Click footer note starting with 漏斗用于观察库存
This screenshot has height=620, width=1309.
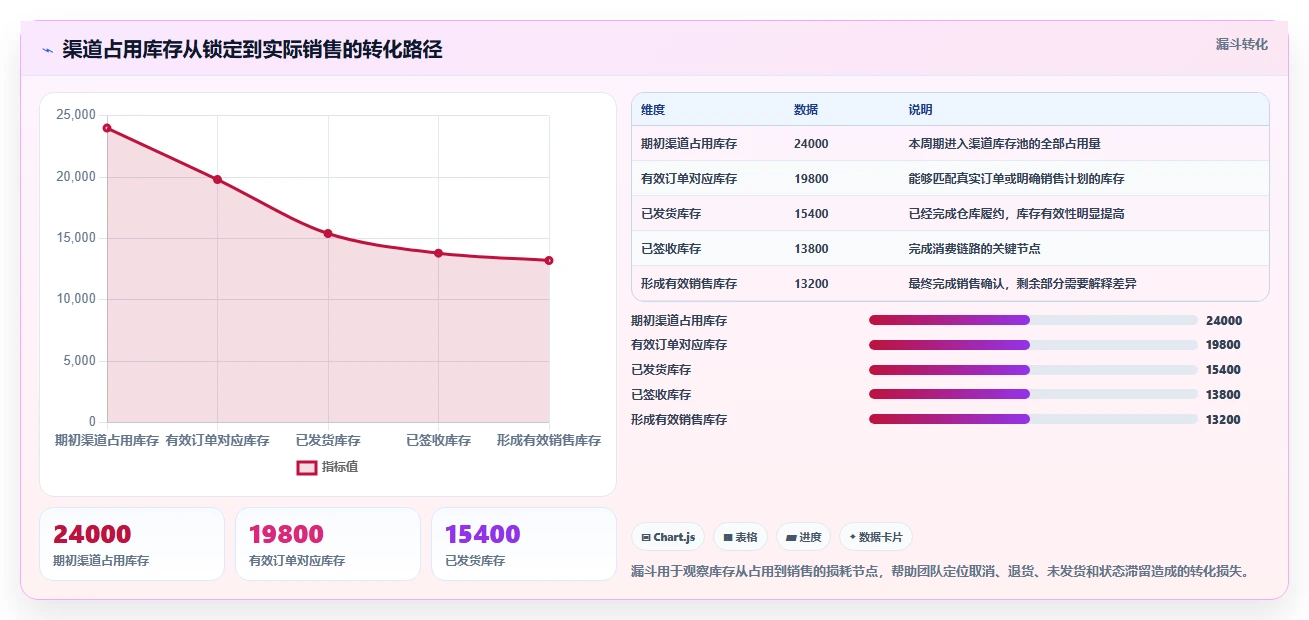[941, 572]
